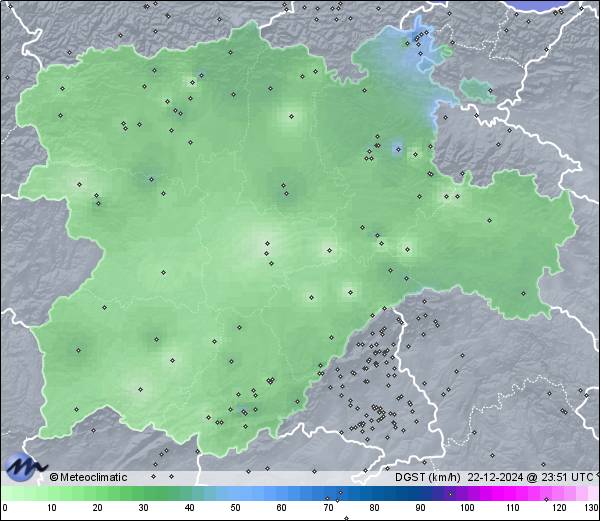The height and width of the screenshot is (521, 600).
Task: Click the scale value 60
Action: coord(282,508)
